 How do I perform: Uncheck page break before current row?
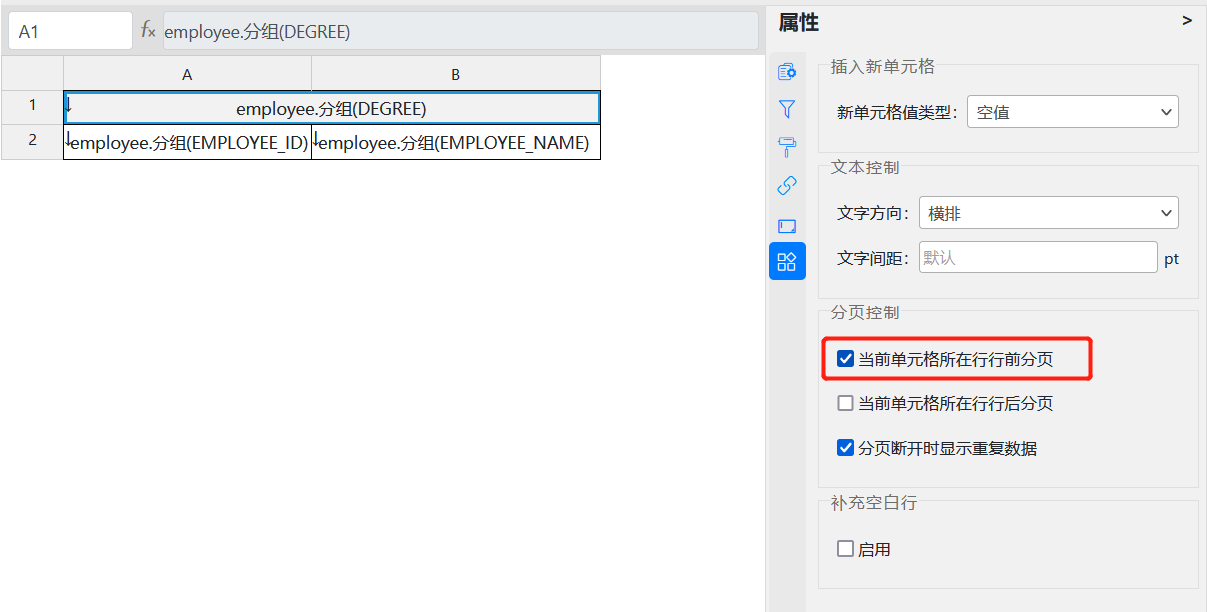pyautogui.click(x=846, y=359)
